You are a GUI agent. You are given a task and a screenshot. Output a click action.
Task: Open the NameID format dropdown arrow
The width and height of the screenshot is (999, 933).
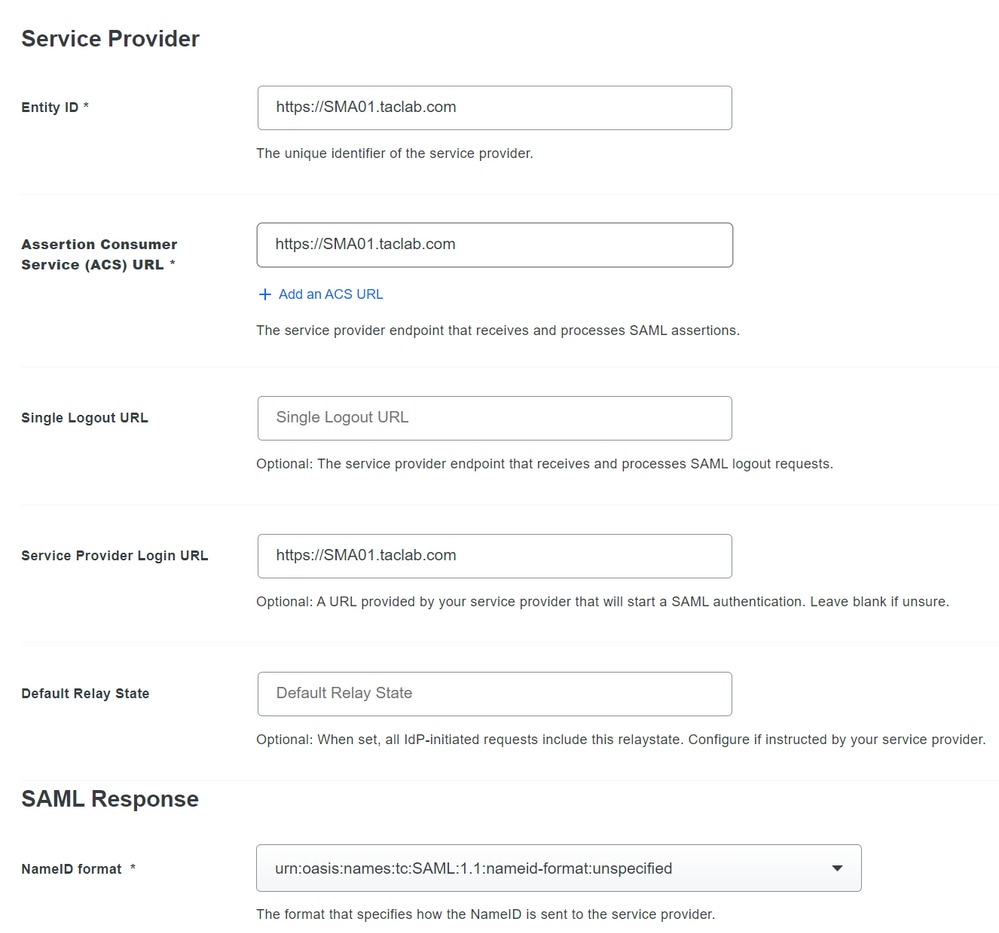pyautogui.click(x=837, y=868)
